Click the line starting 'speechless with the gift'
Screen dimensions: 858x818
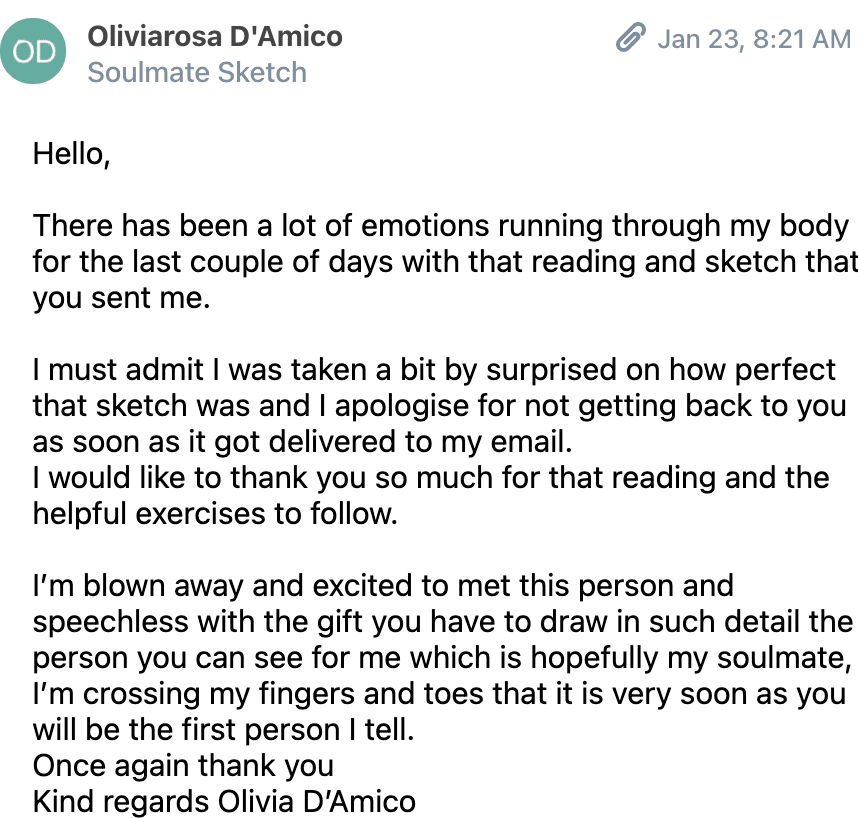pyautogui.click(x=443, y=622)
